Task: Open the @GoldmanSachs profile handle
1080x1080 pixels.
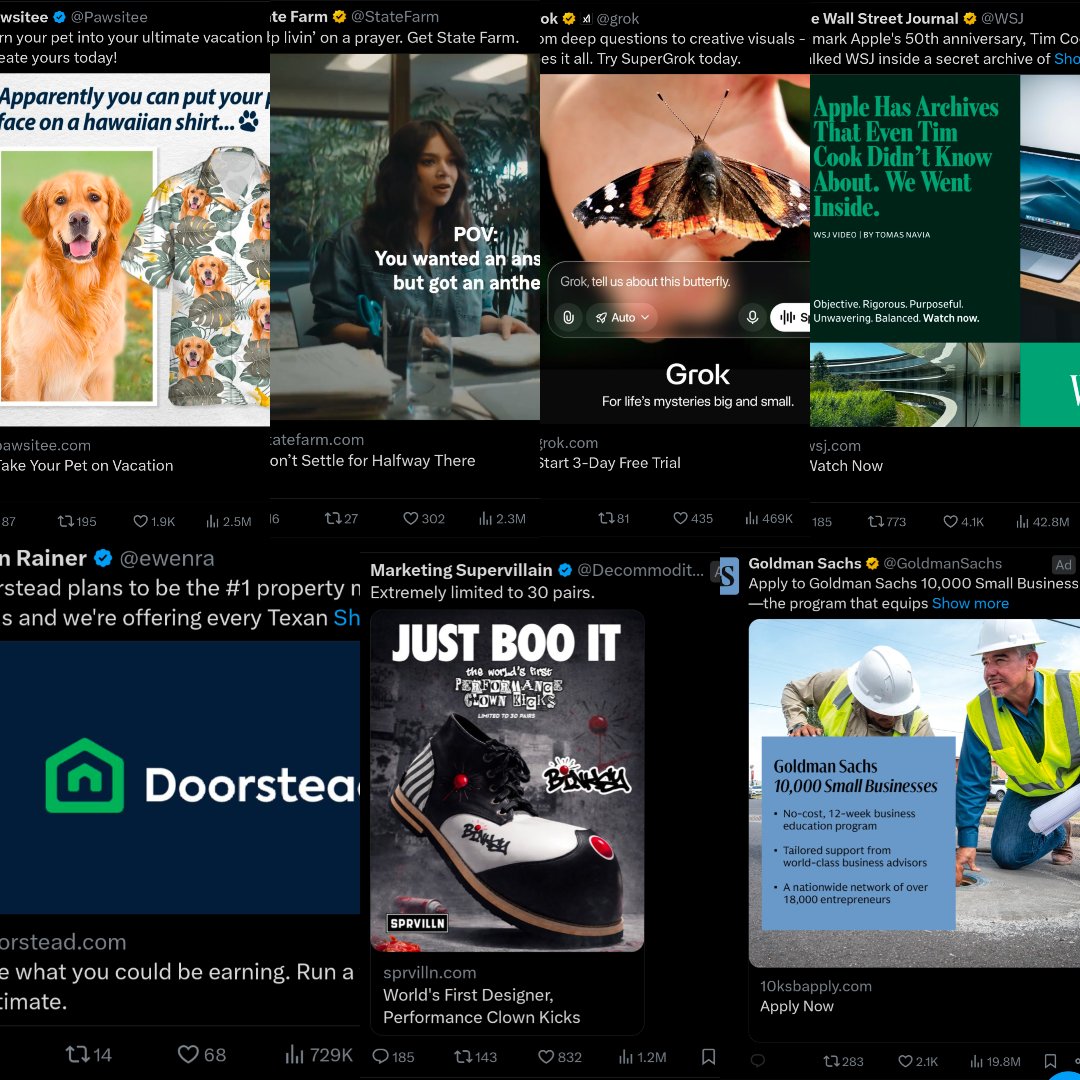Action: pyautogui.click(x=942, y=563)
